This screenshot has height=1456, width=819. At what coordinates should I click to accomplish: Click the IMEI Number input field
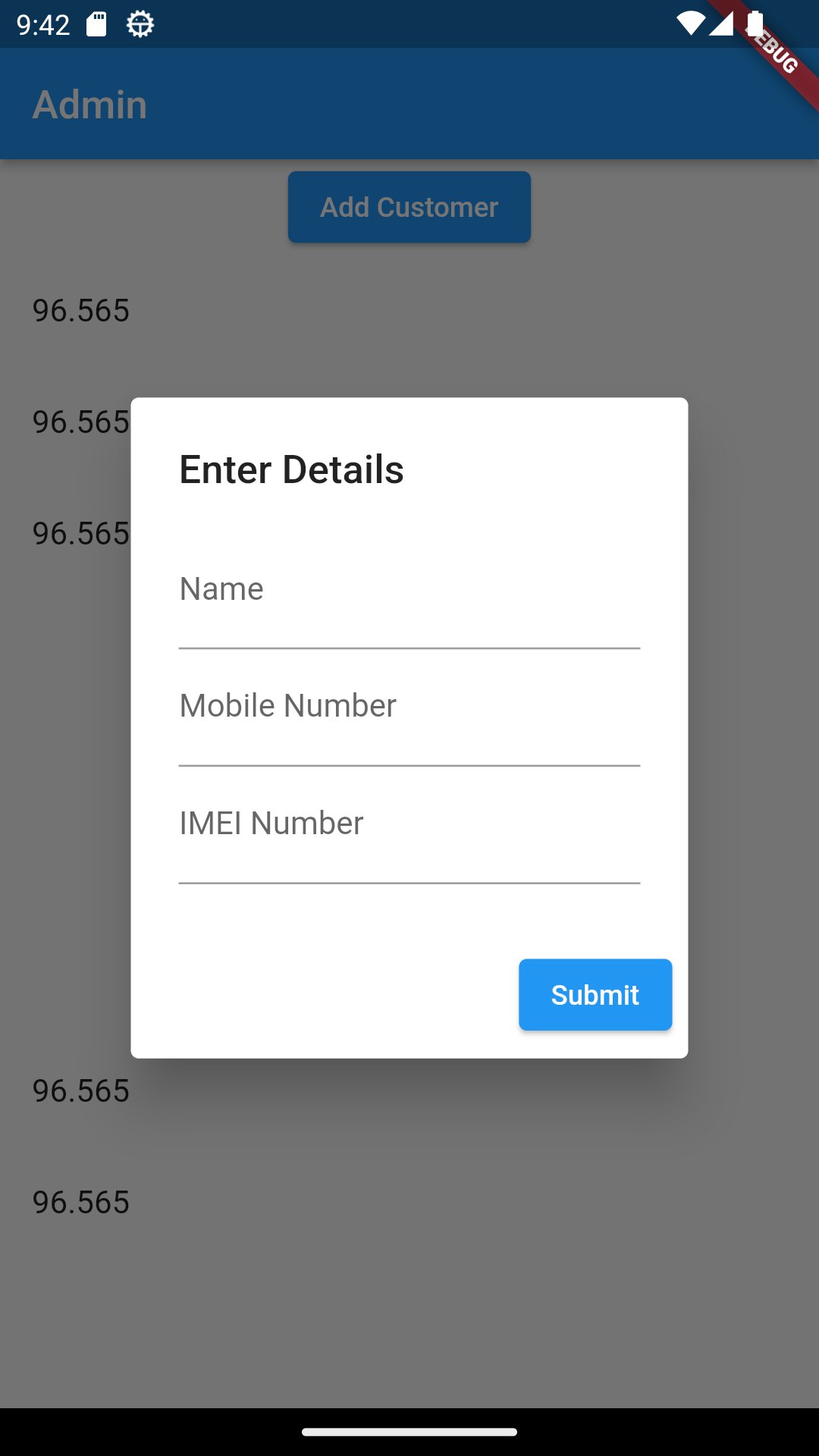(409, 840)
